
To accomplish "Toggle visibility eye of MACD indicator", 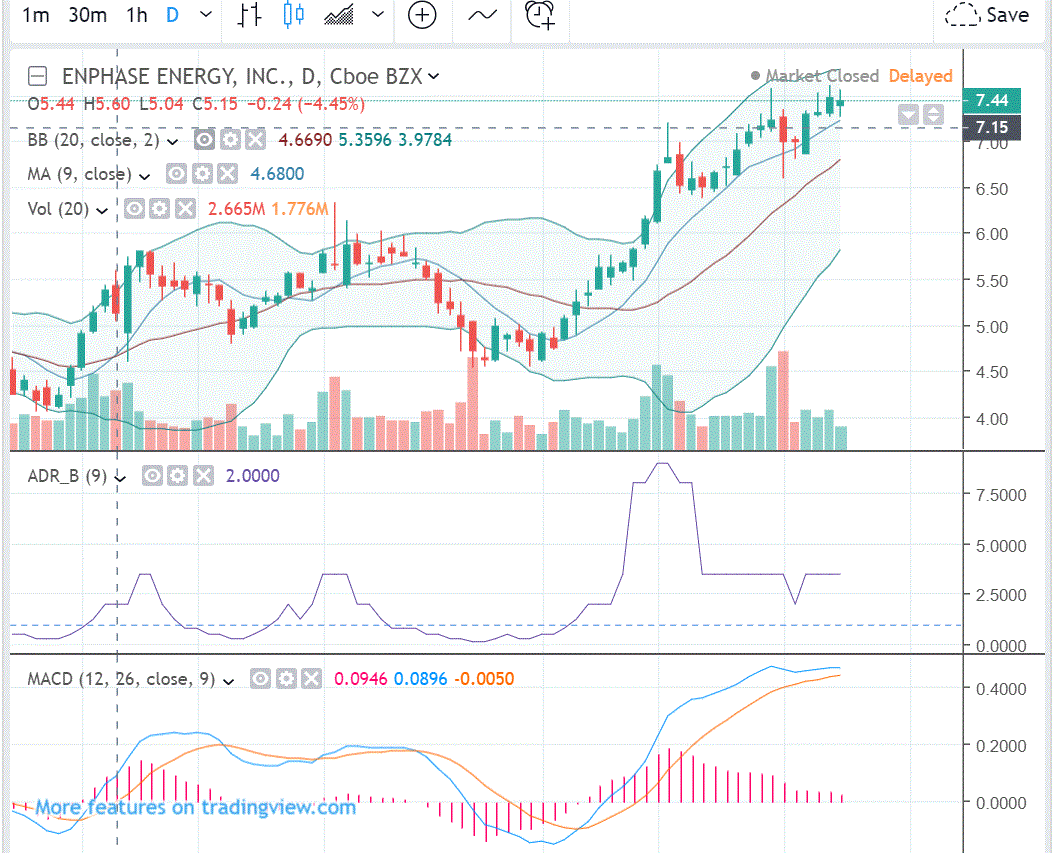I will [x=261, y=678].
